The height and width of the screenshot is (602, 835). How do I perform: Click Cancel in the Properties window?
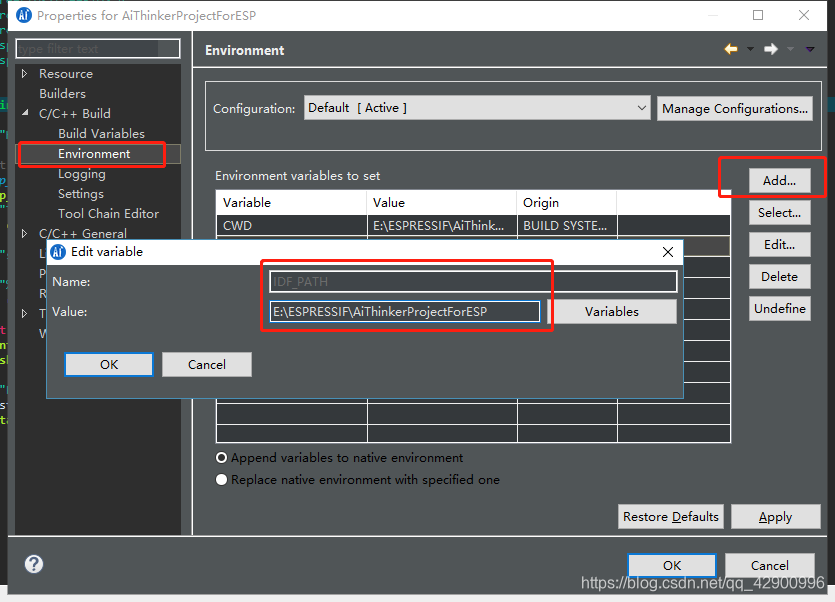pyautogui.click(x=769, y=565)
